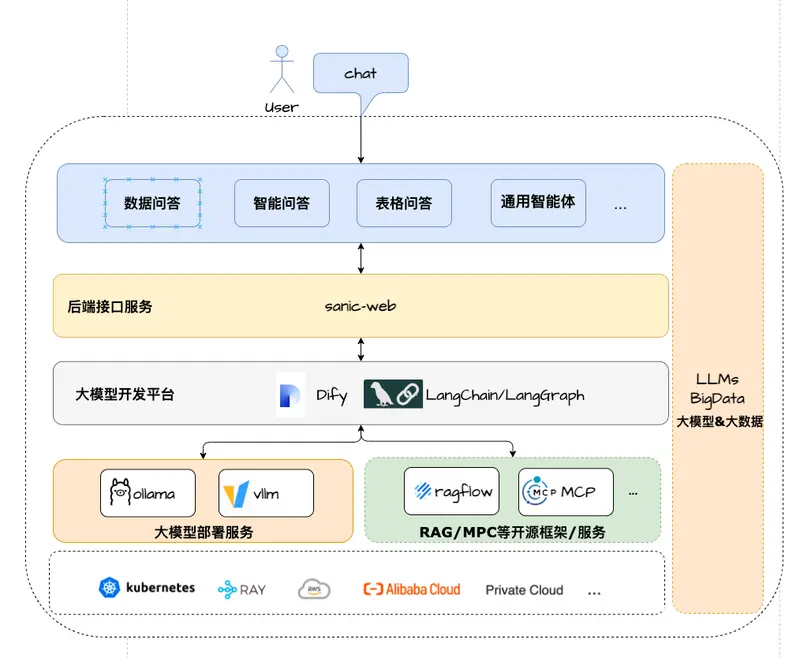Image resolution: width=800 pixels, height=658 pixels.
Task: Click the Alibaba Cloud logo
Action: click(411, 589)
